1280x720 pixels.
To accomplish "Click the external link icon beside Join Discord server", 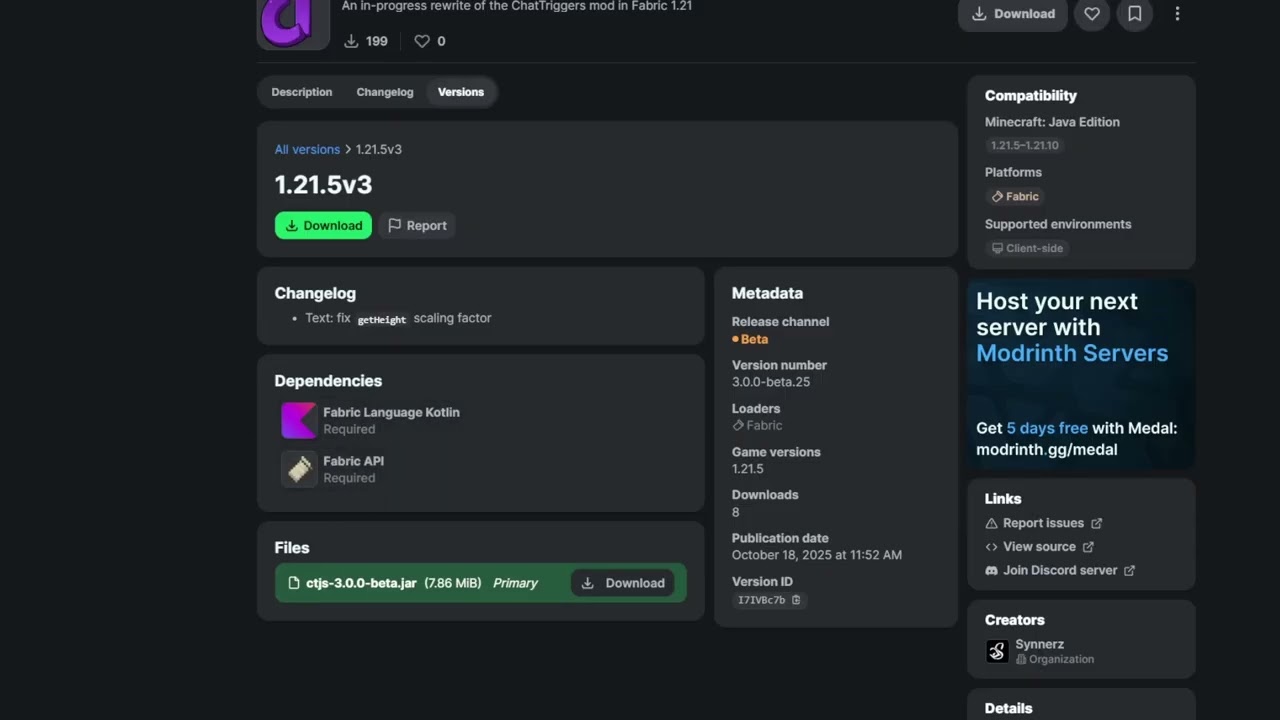I will [x=1129, y=570].
